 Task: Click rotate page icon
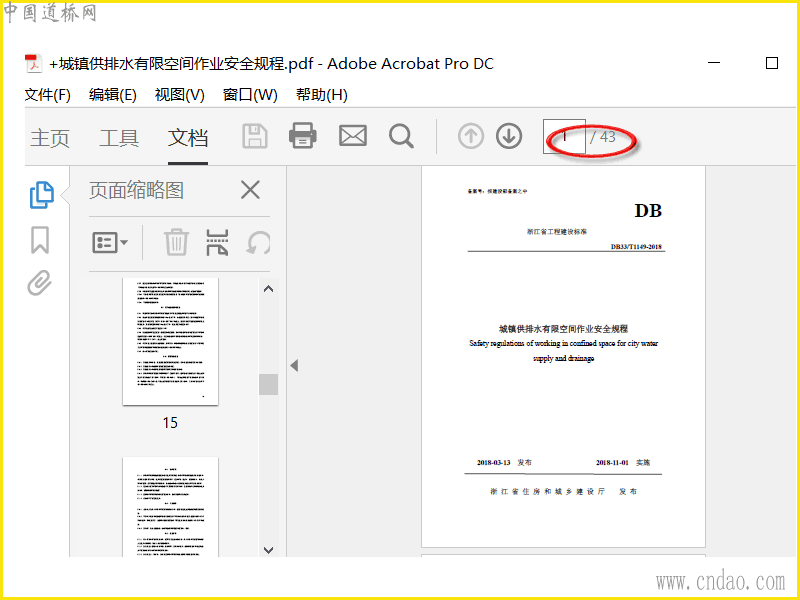point(258,242)
